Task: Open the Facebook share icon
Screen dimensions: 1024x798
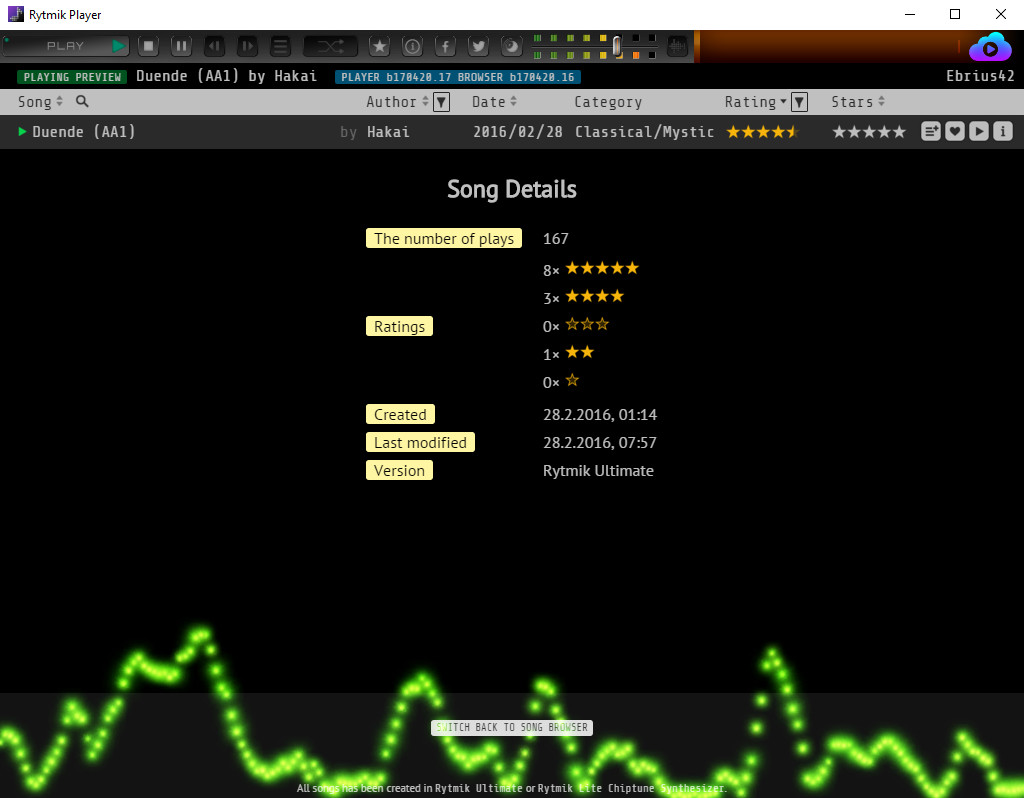Action: click(445, 45)
